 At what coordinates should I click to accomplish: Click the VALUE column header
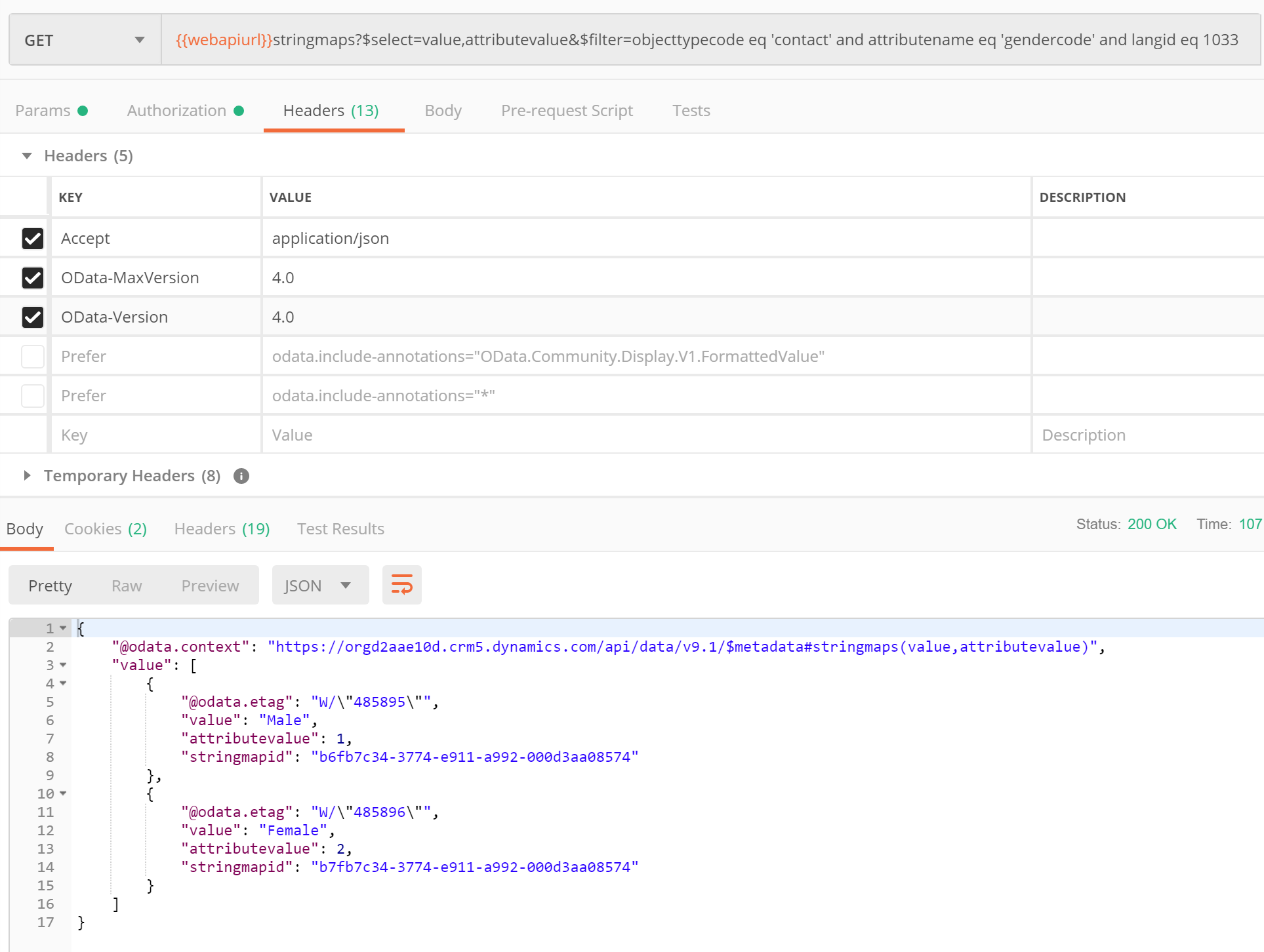coord(291,197)
